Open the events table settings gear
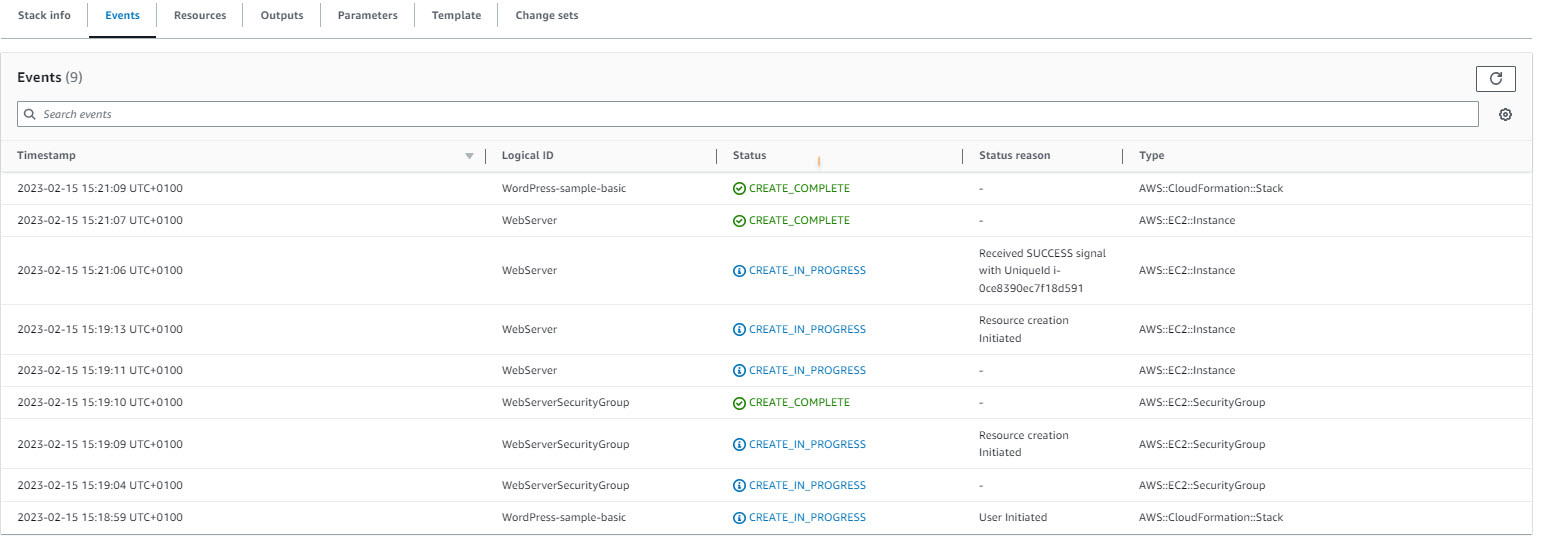The width and height of the screenshot is (1562, 539). [1505, 115]
